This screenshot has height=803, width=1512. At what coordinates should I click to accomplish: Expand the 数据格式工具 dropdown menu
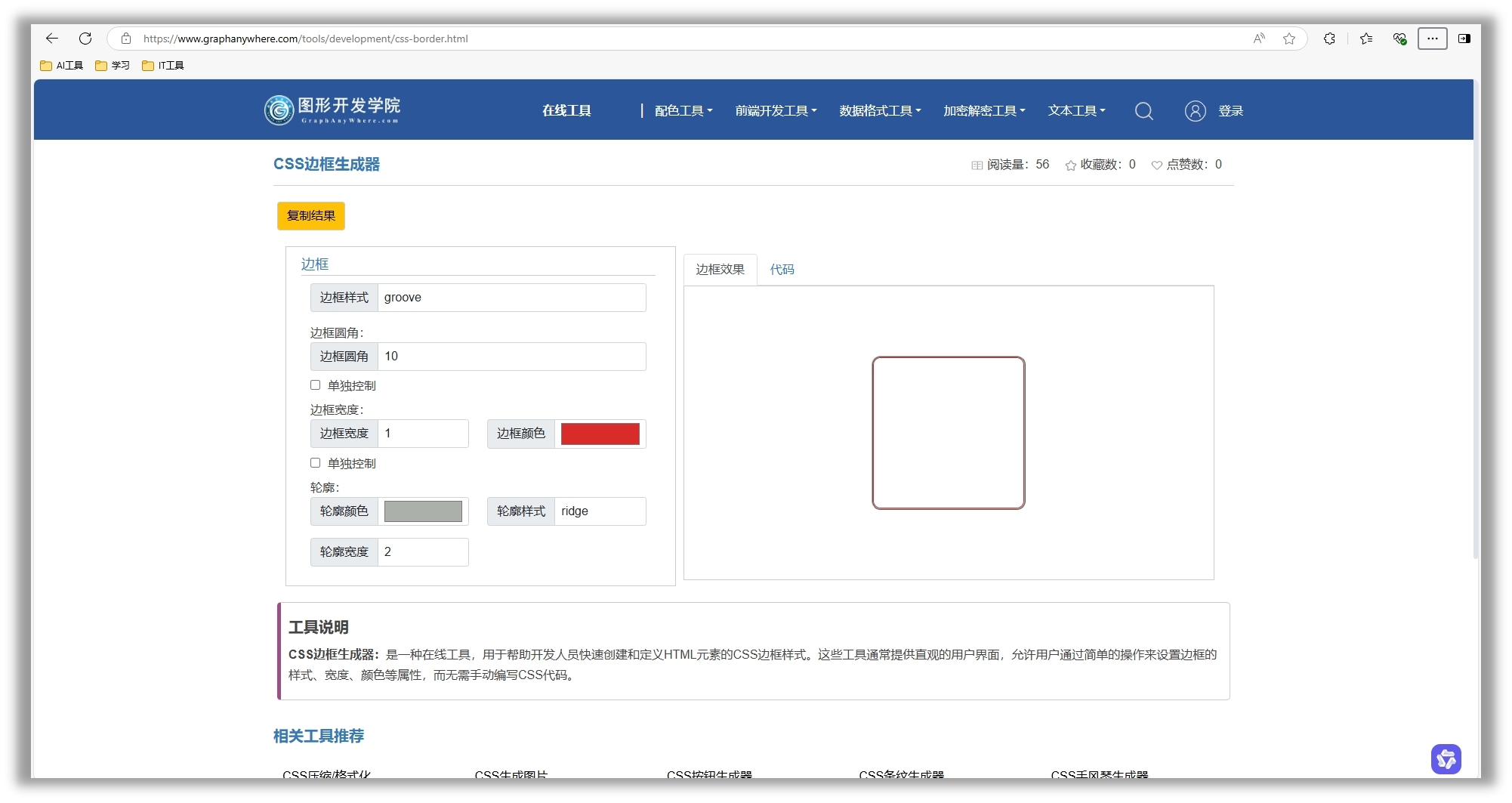(880, 111)
